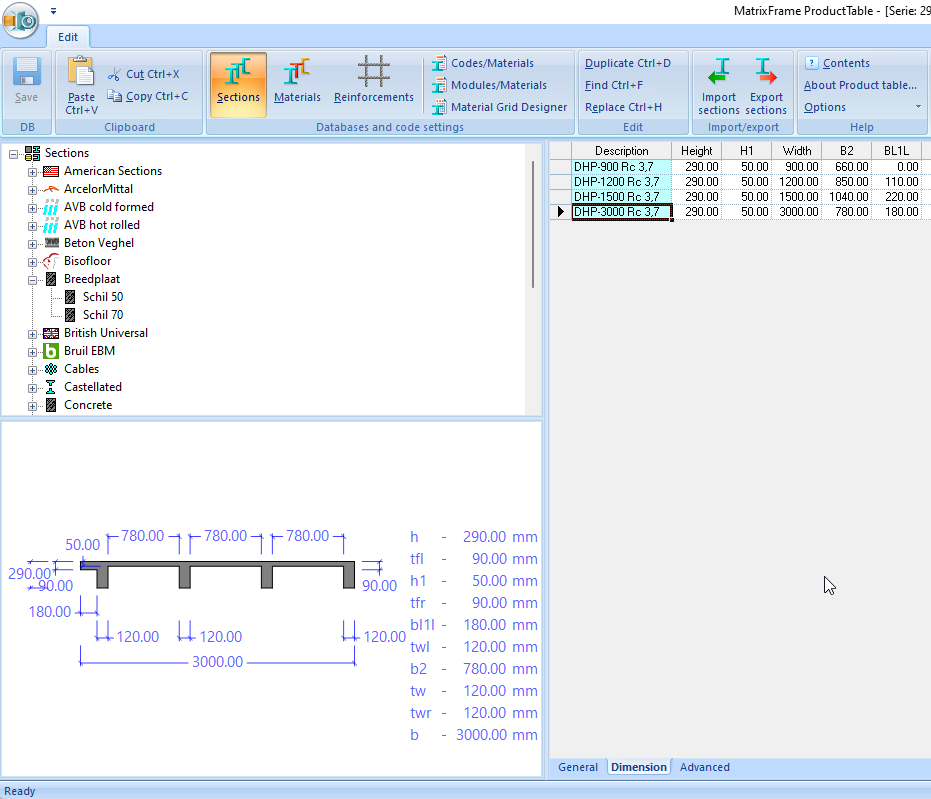The width and height of the screenshot is (931, 799).
Task: Click the Codes/Materials icon
Action: point(439,63)
